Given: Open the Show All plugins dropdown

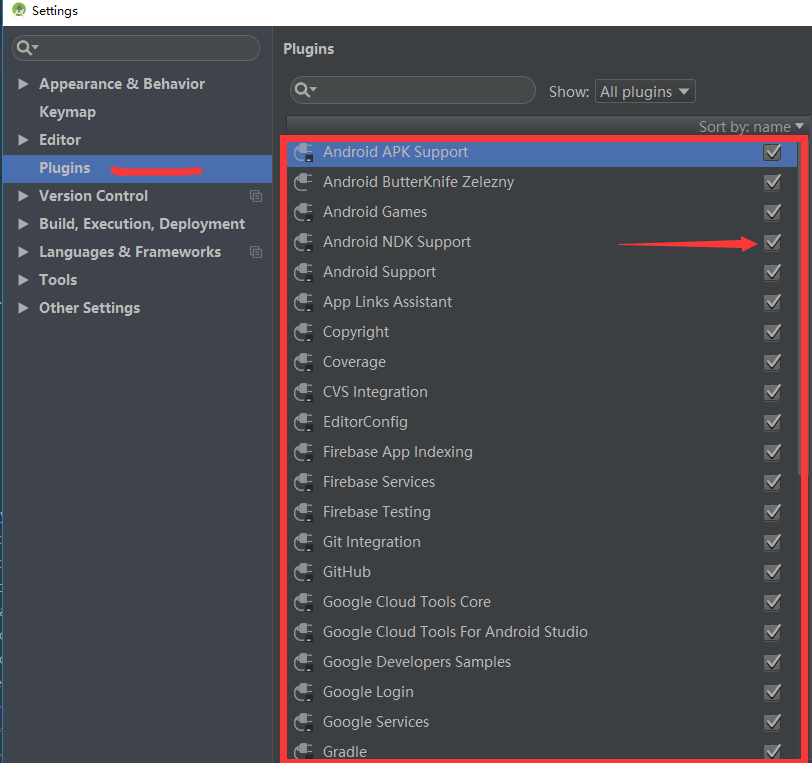Looking at the screenshot, I should [x=645, y=91].
